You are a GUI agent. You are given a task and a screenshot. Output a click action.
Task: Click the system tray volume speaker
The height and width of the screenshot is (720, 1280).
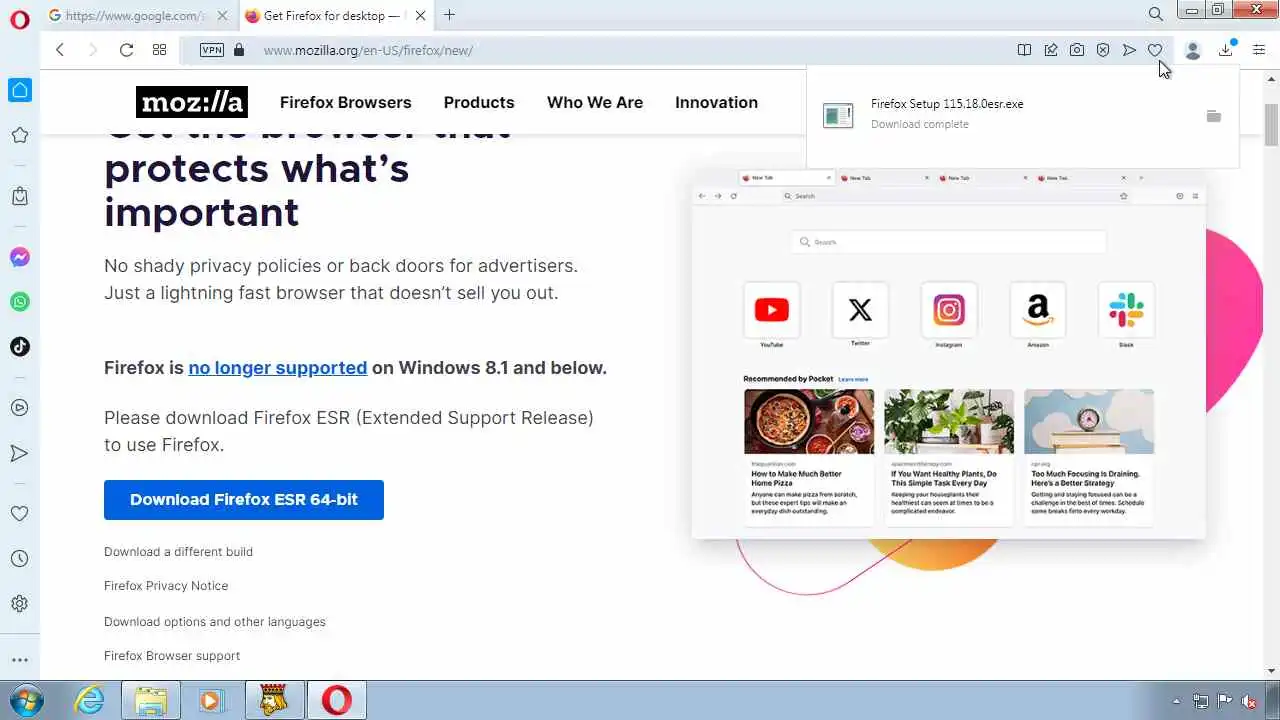tap(1249, 701)
